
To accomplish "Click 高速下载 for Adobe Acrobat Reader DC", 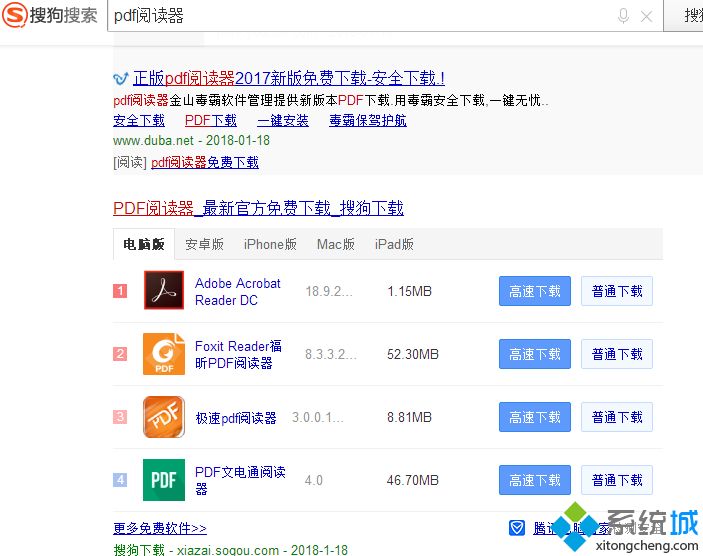I will tap(535, 291).
